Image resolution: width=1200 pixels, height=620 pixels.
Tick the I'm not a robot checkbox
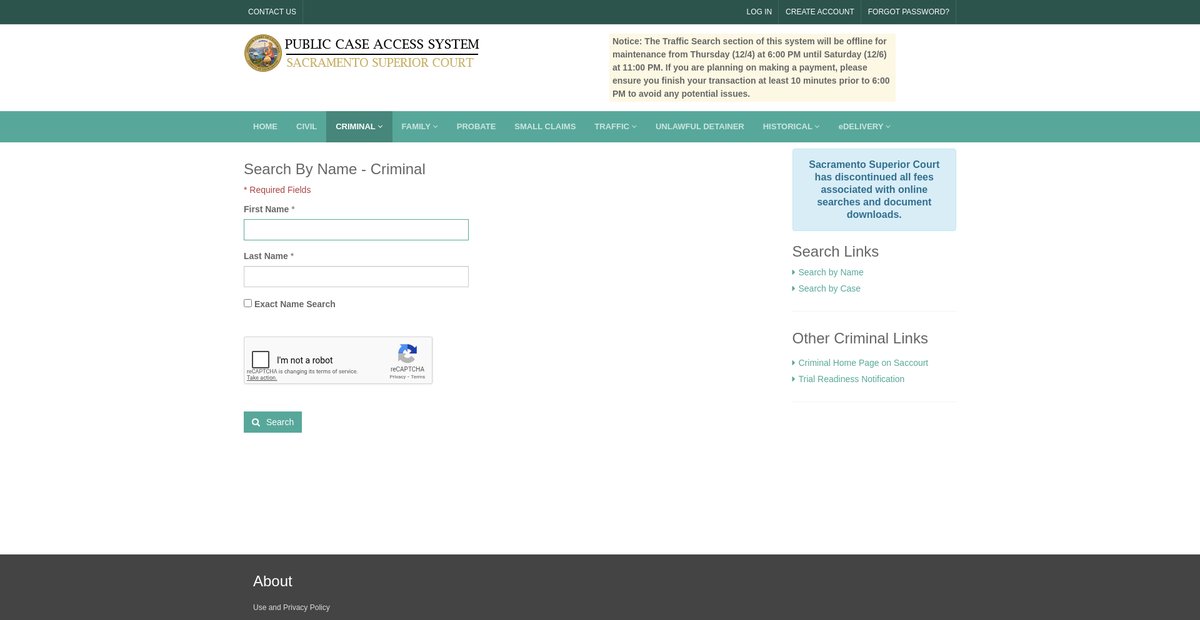(x=261, y=360)
